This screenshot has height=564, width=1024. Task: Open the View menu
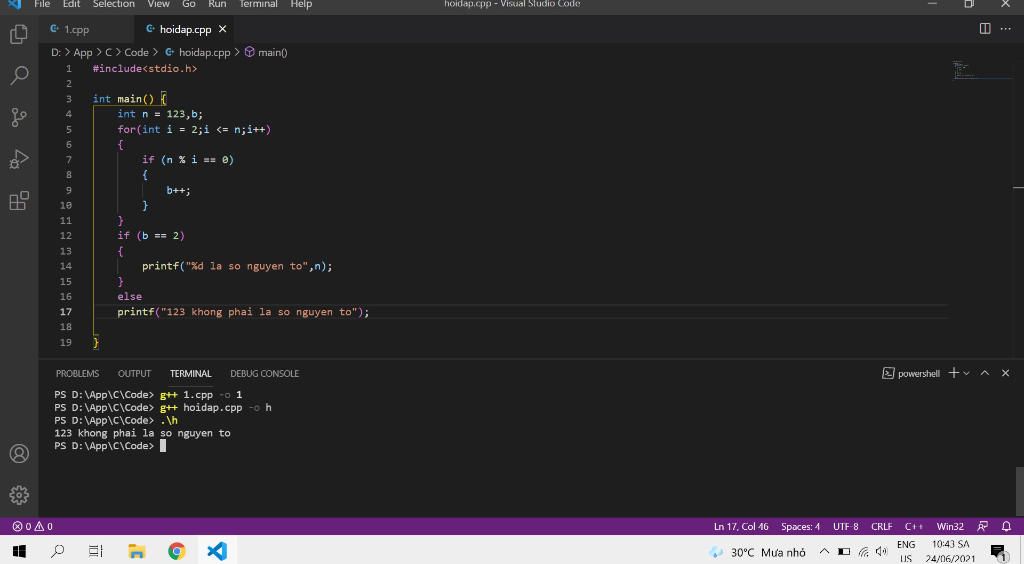[158, 4]
